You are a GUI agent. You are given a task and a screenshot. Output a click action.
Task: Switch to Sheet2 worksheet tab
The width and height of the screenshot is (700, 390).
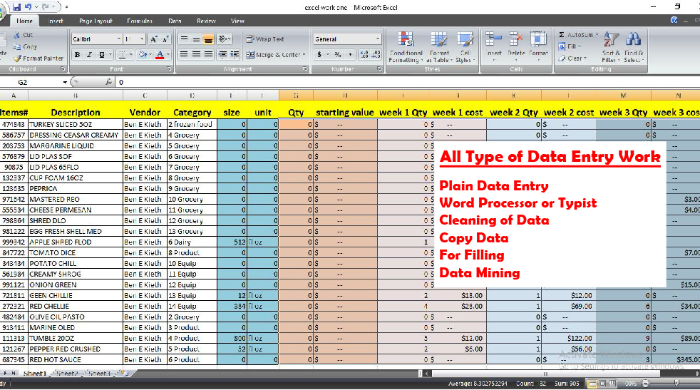coord(67,373)
